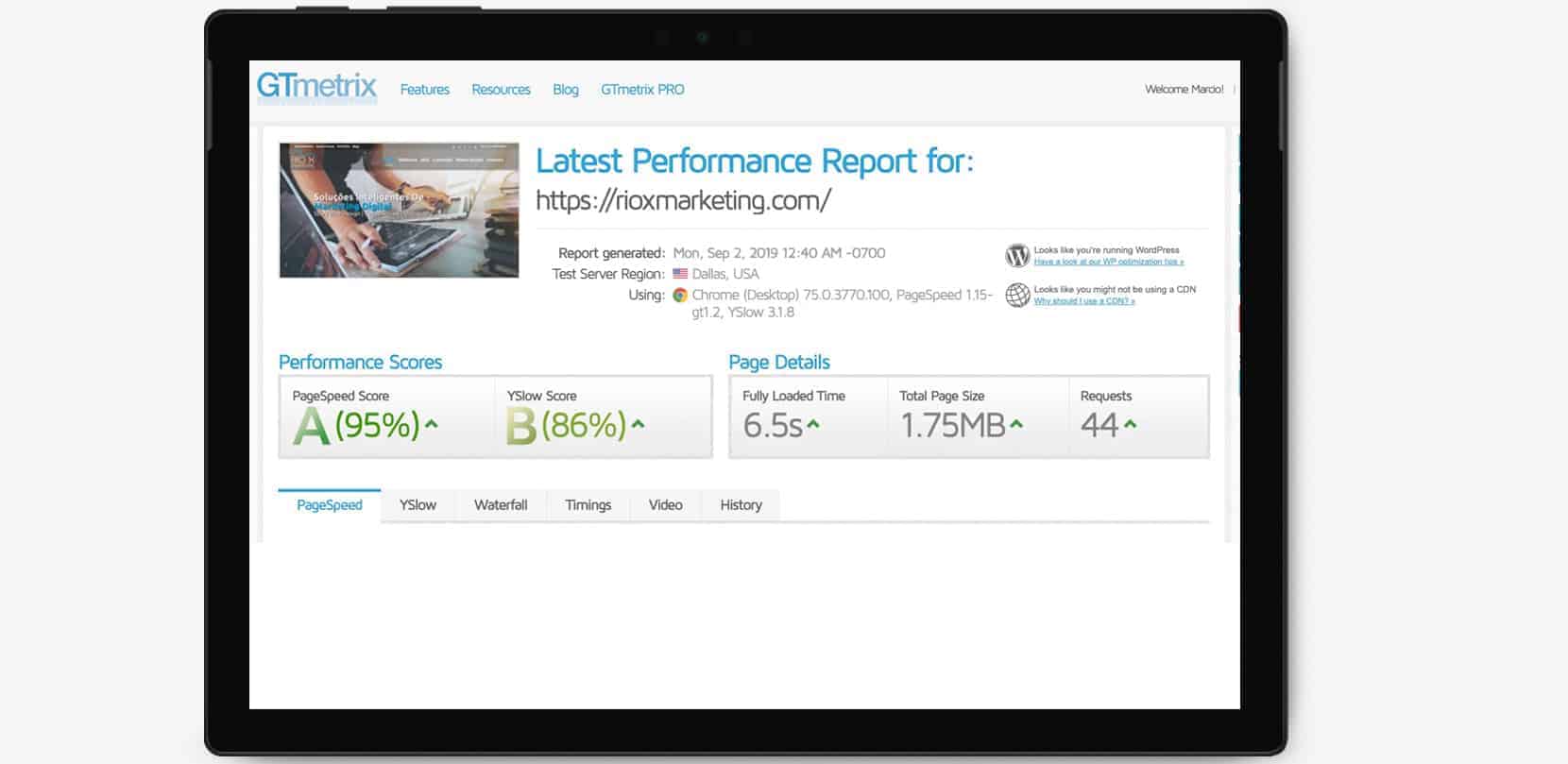
Task: Click Welcome Marcio account text
Action: tap(1184, 89)
